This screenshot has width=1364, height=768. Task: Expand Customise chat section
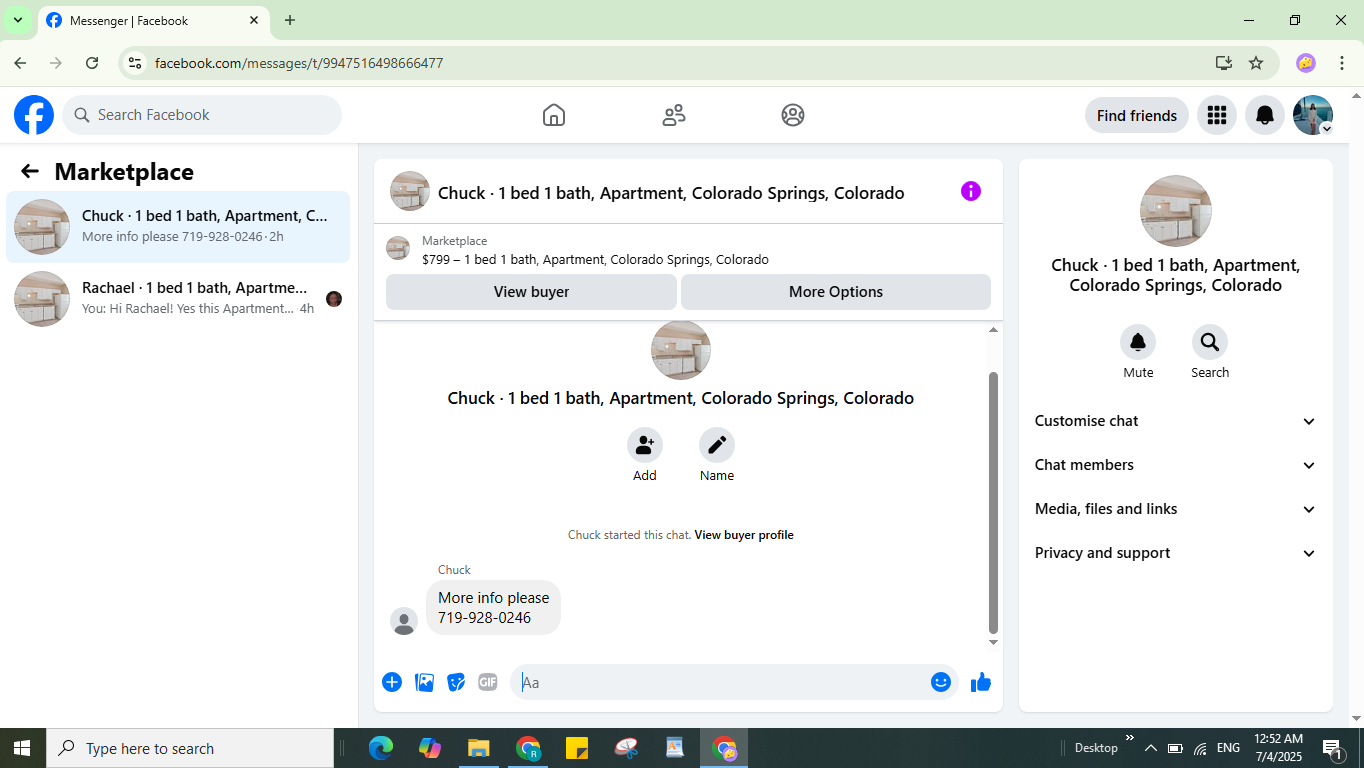[1176, 421]
